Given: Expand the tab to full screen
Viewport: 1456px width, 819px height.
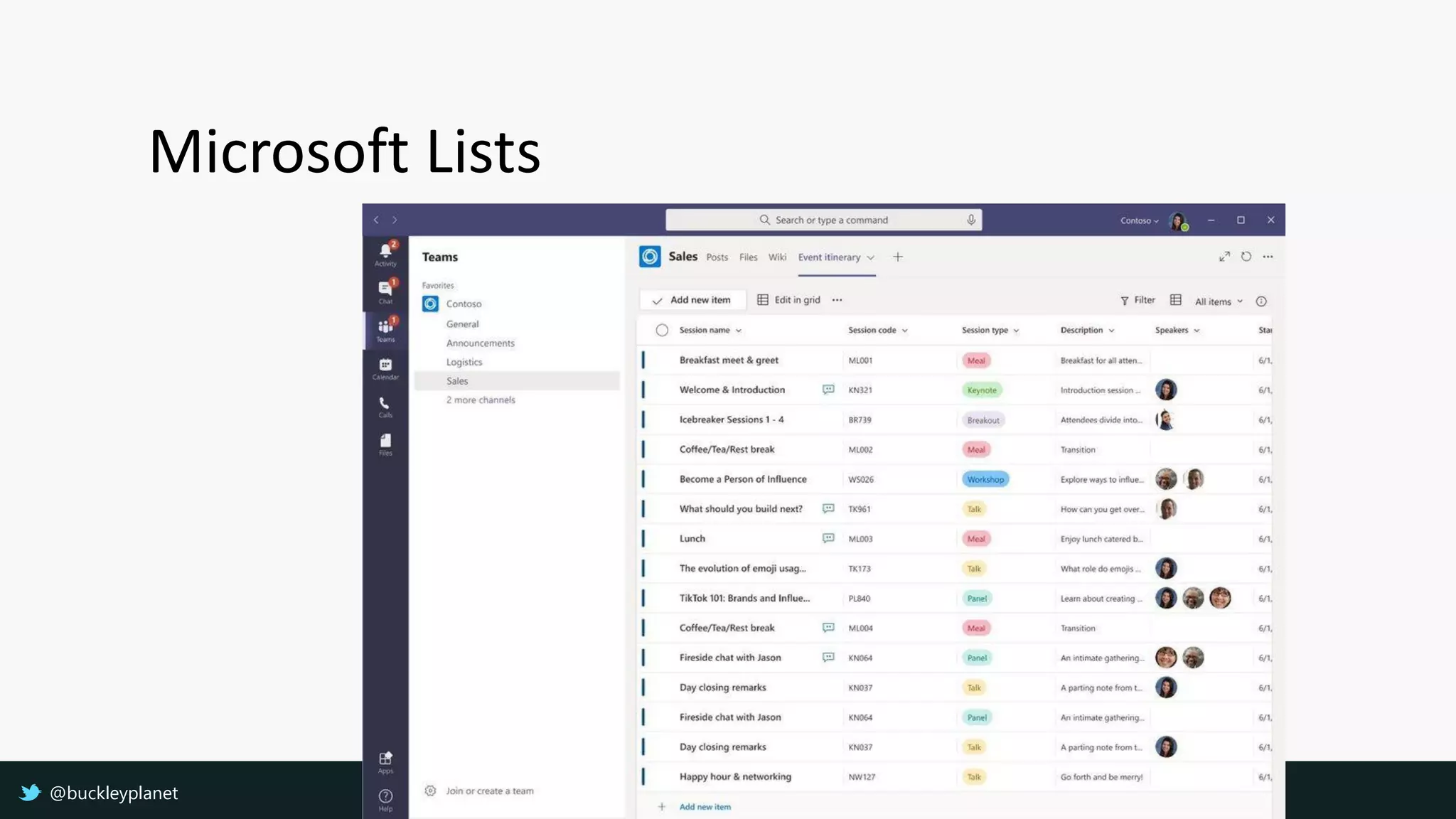Looking at the screenshot, I should (x=1224, y=257).
